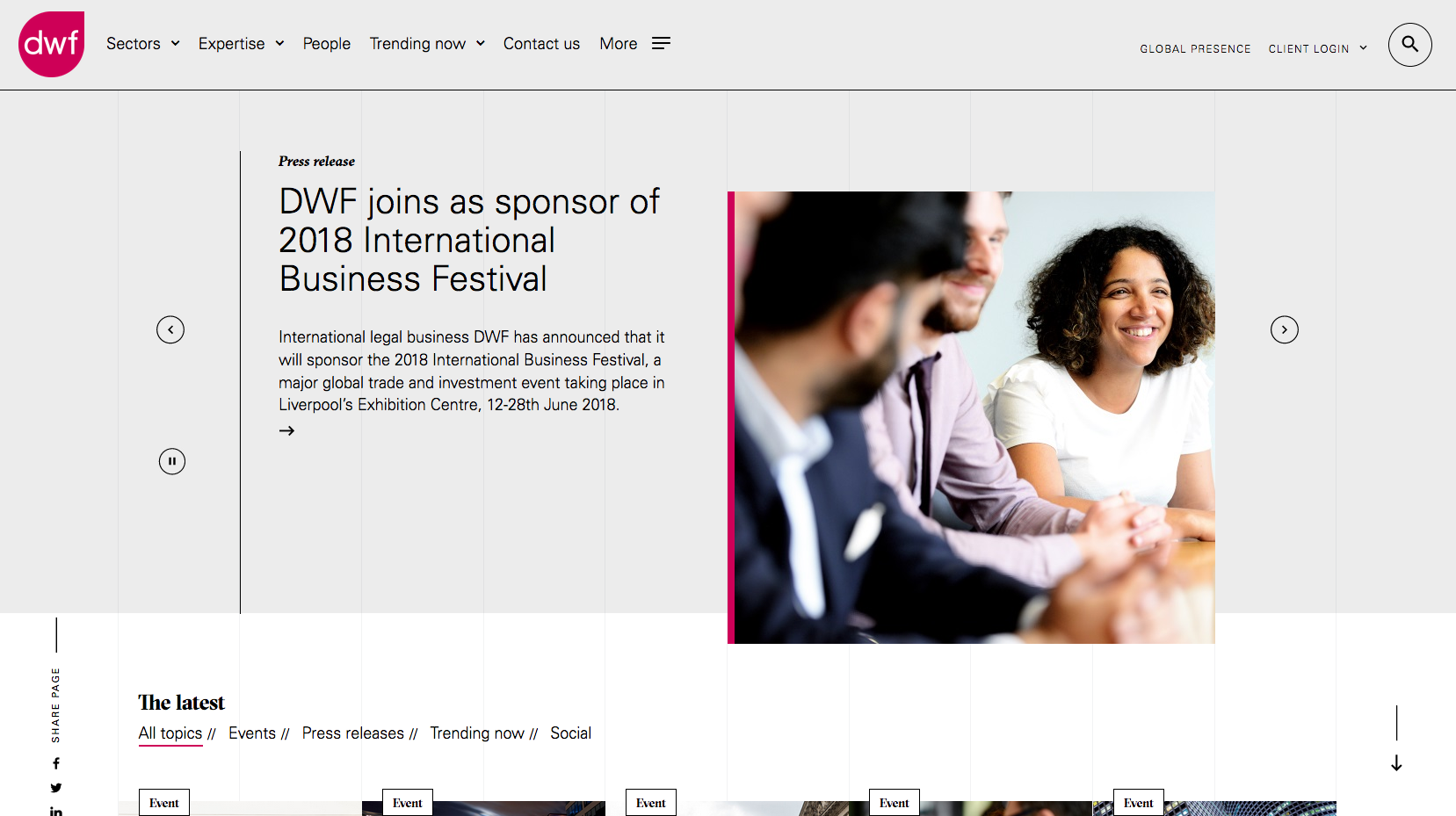Open the More hamburger menu

pos(661,43)
